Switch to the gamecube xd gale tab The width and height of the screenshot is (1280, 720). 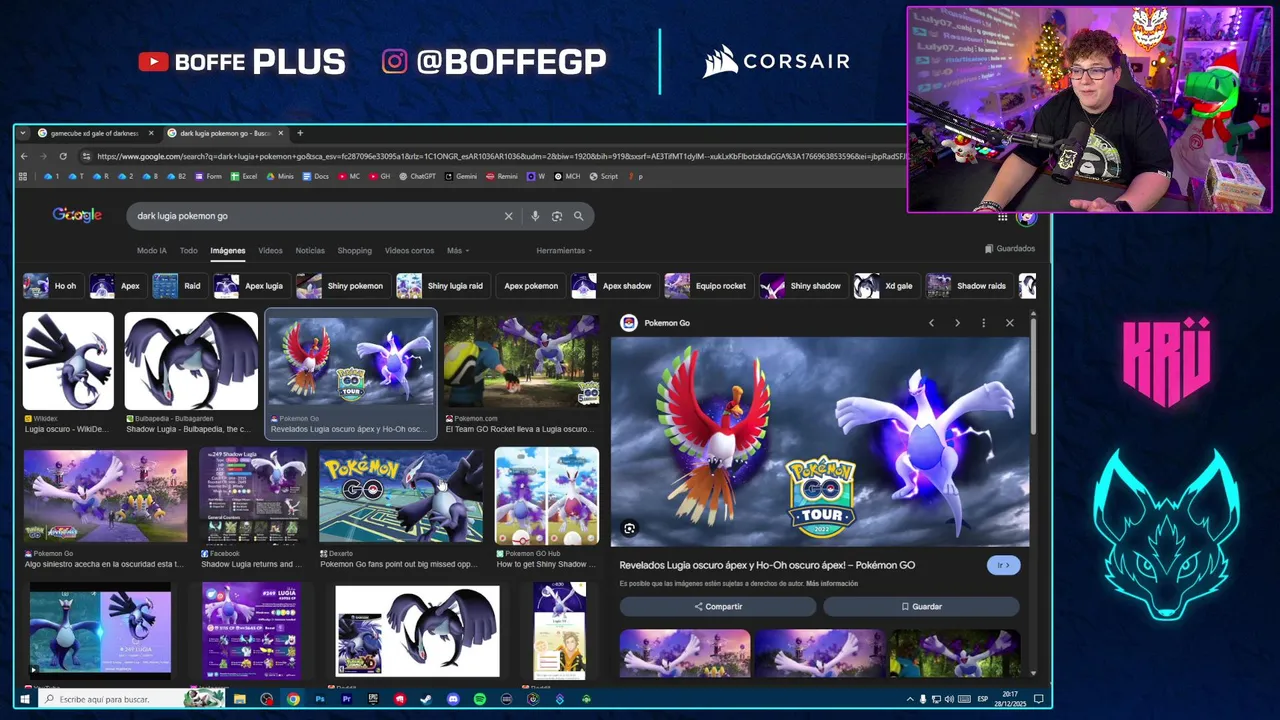pyautogui.click(x=95, y=133)
